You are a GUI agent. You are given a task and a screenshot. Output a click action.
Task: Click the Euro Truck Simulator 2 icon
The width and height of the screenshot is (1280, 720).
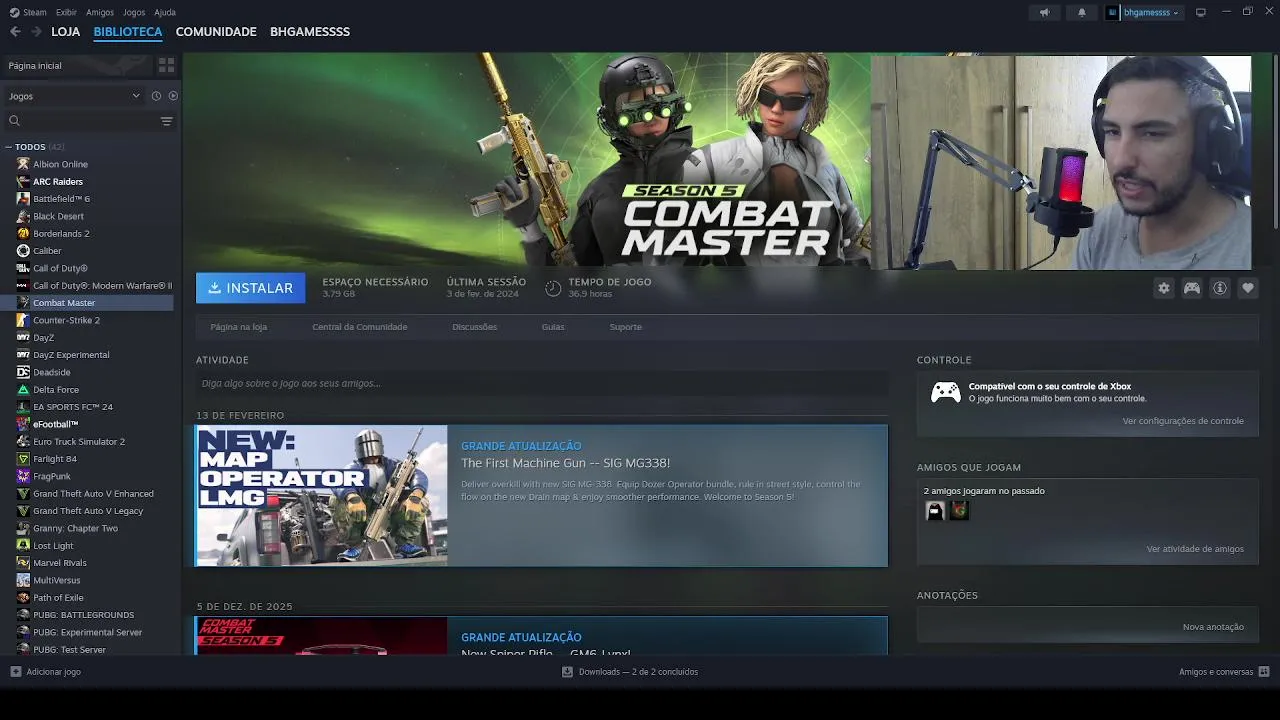24,441
